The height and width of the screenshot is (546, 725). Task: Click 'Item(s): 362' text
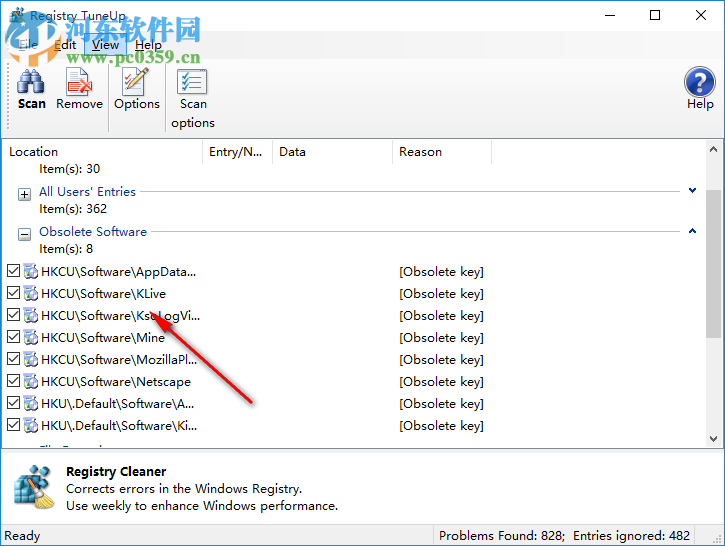pyautogui.click(x=73, y=209)
